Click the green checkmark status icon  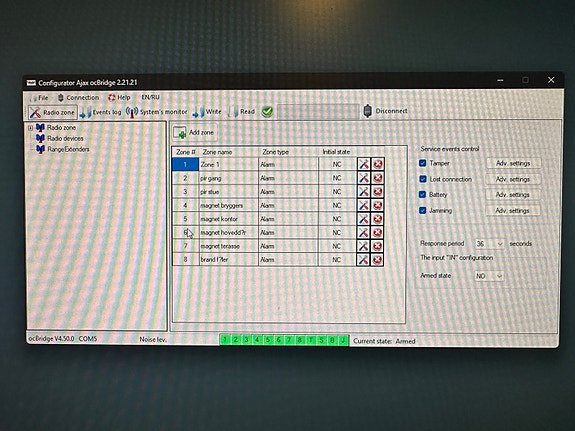tap(267, 111)
